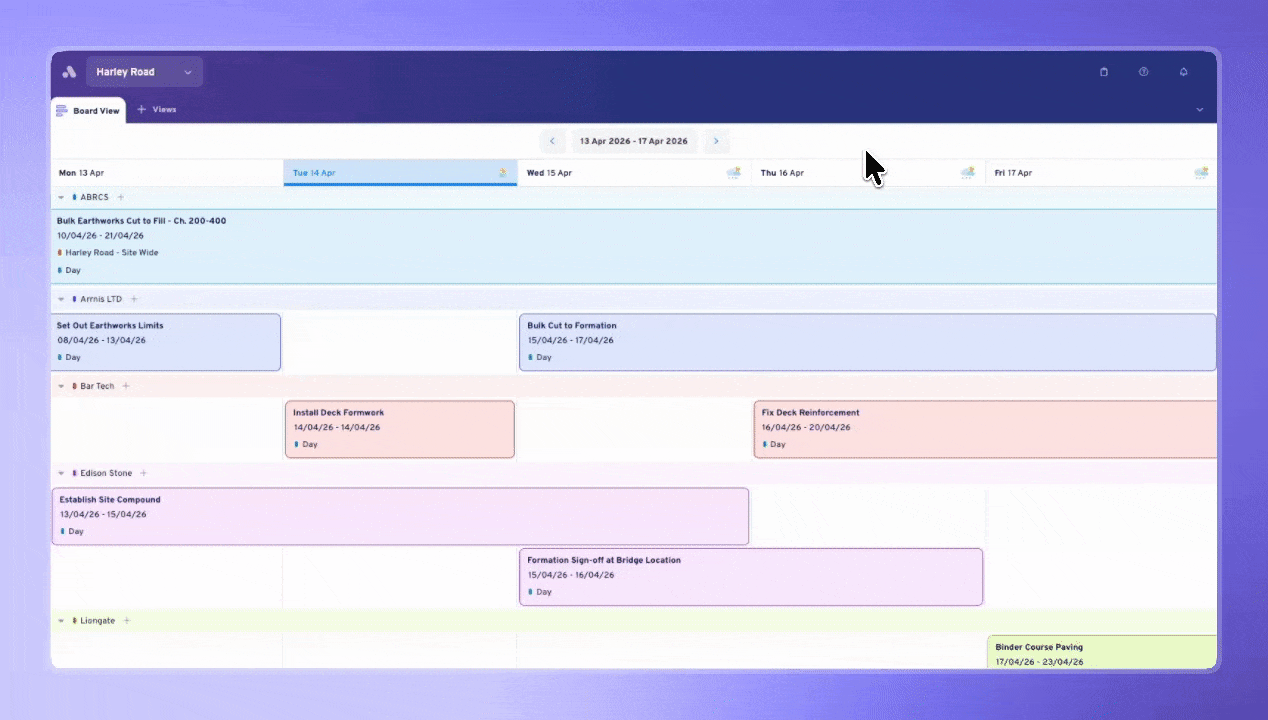
Task: Collapse the Arrnis LTD group
Action: [61, 299]
